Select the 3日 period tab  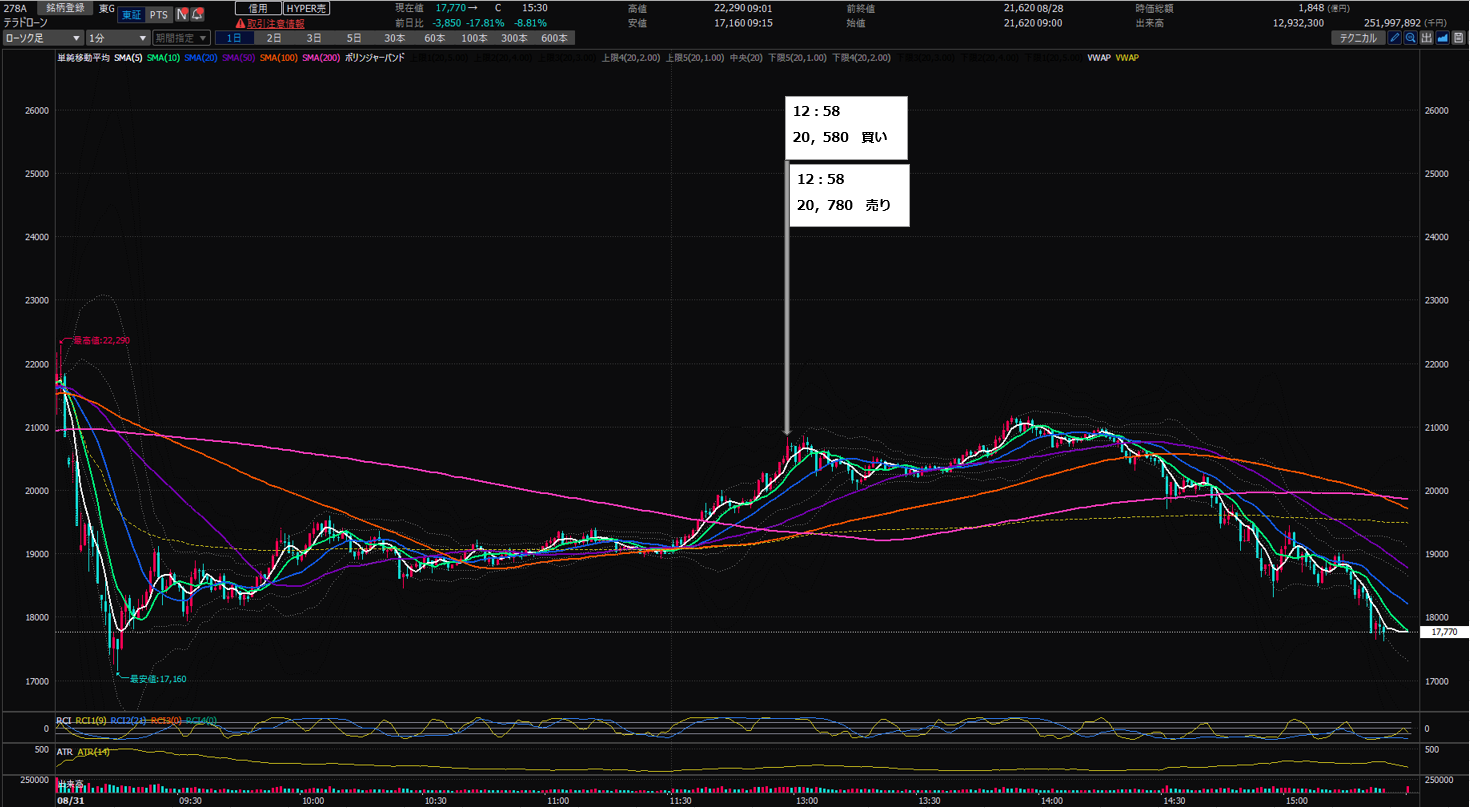(x=314, y=38)
